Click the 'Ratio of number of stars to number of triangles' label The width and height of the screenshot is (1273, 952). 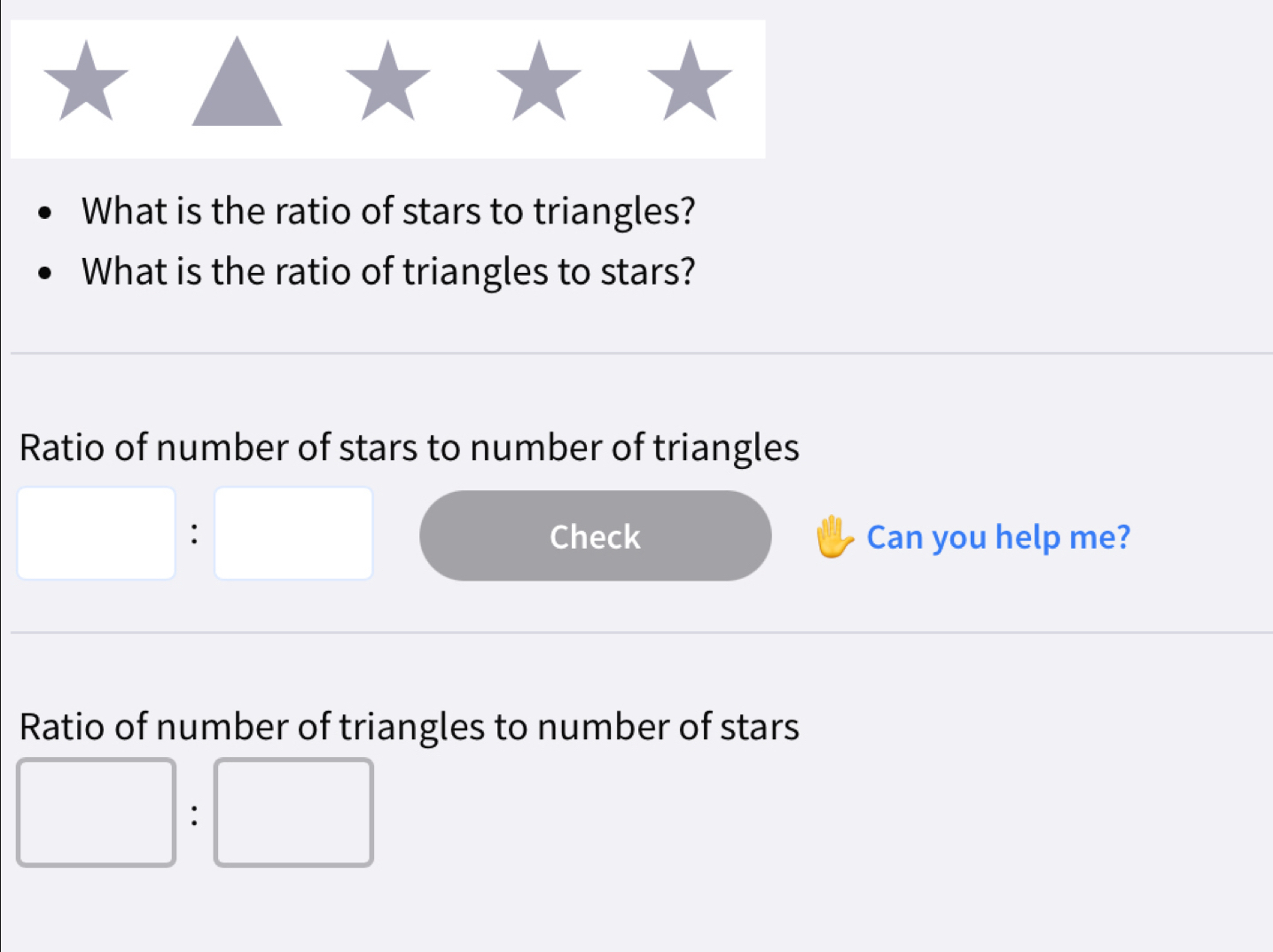(x=409, y=448)
